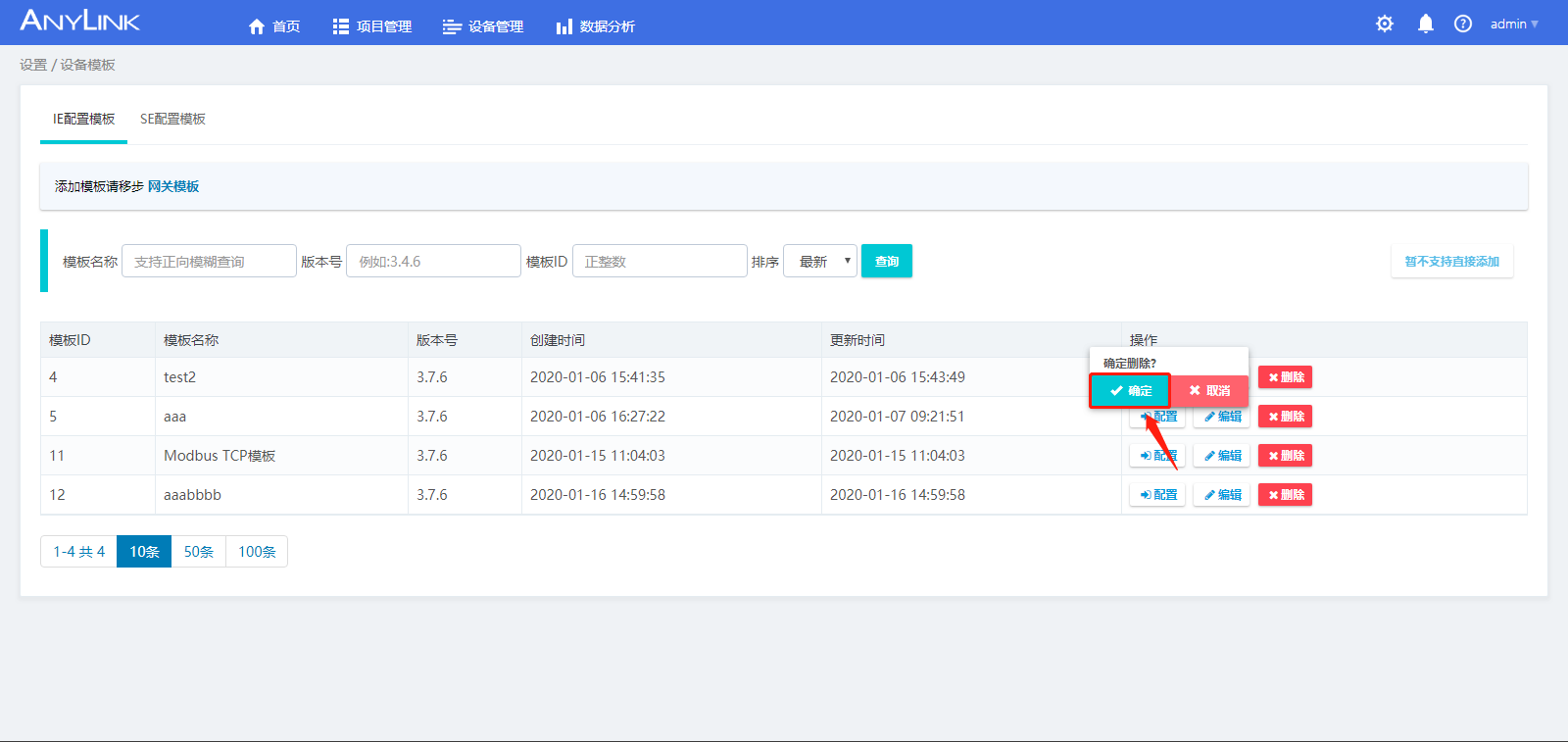Click the 设置 / 设备模板 breadcrumb
Viewport: 1568px width, 742px height.
68,65
